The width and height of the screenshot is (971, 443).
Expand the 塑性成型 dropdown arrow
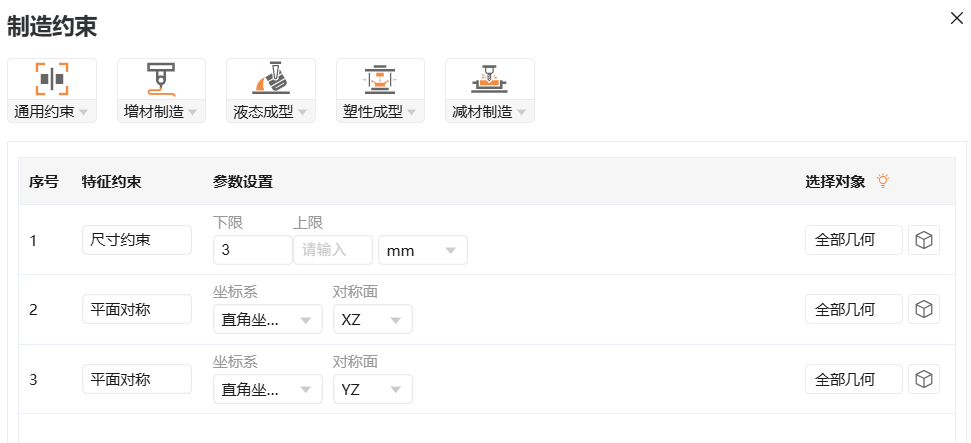[x=411, y=113]
